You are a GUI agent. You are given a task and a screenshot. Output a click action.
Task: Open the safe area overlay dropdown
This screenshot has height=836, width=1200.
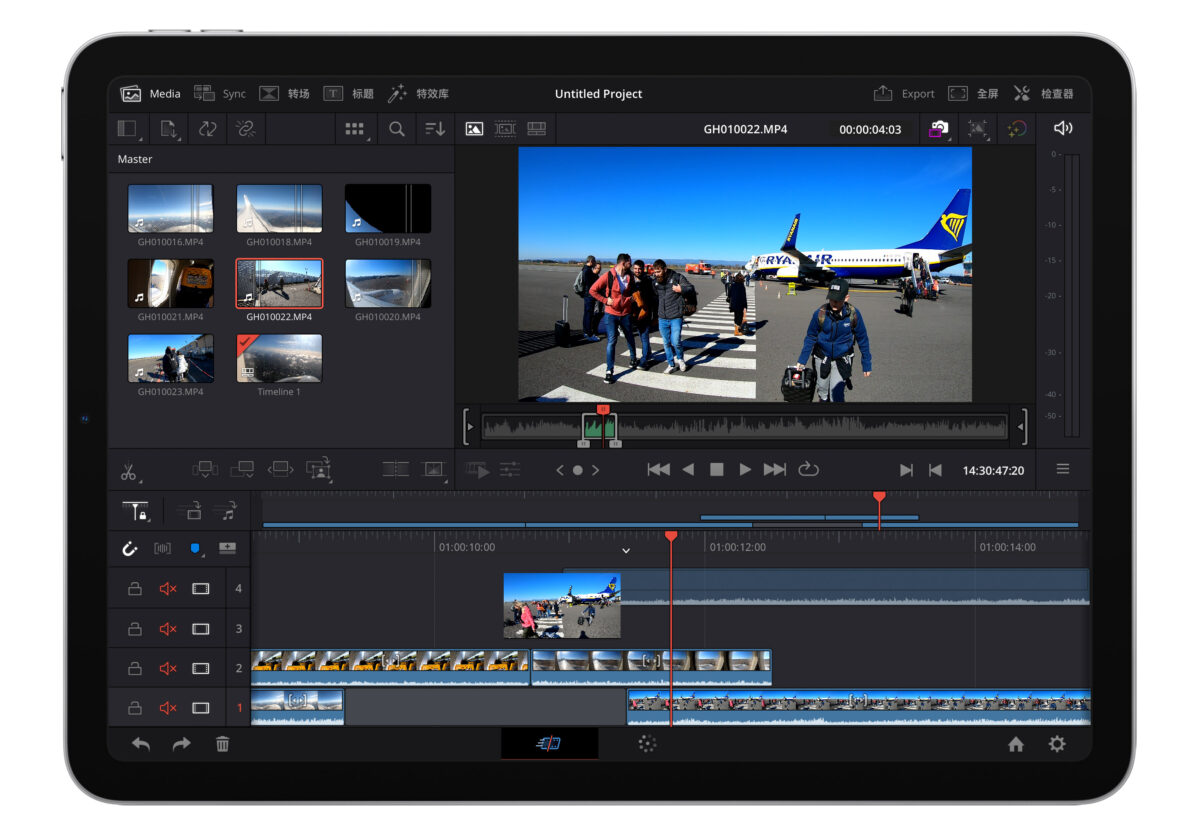pyautogui.click(x=978, y=129)
